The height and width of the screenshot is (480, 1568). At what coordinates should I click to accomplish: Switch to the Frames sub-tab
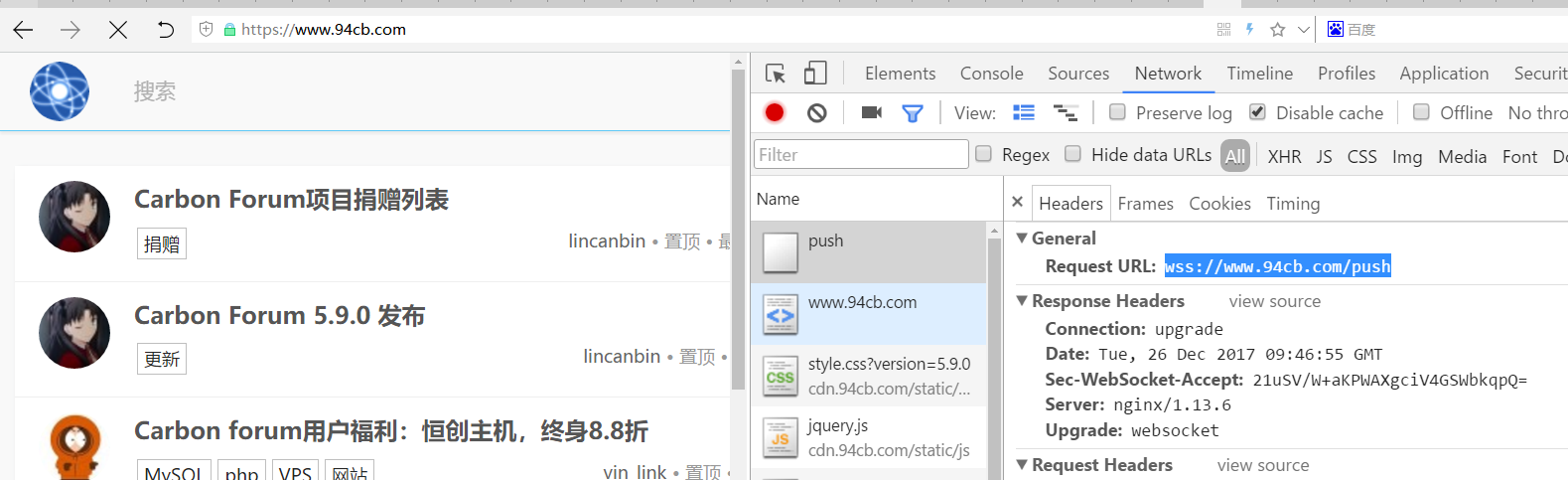[1145, 204]
